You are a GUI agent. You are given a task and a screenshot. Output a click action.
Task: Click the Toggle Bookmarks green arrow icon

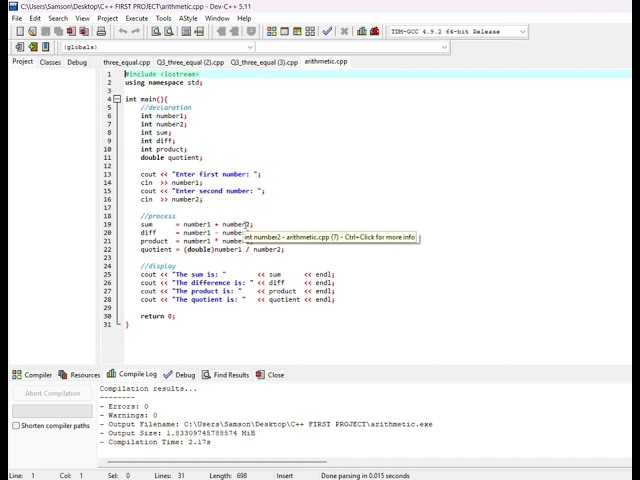click(x=33, y=47)
